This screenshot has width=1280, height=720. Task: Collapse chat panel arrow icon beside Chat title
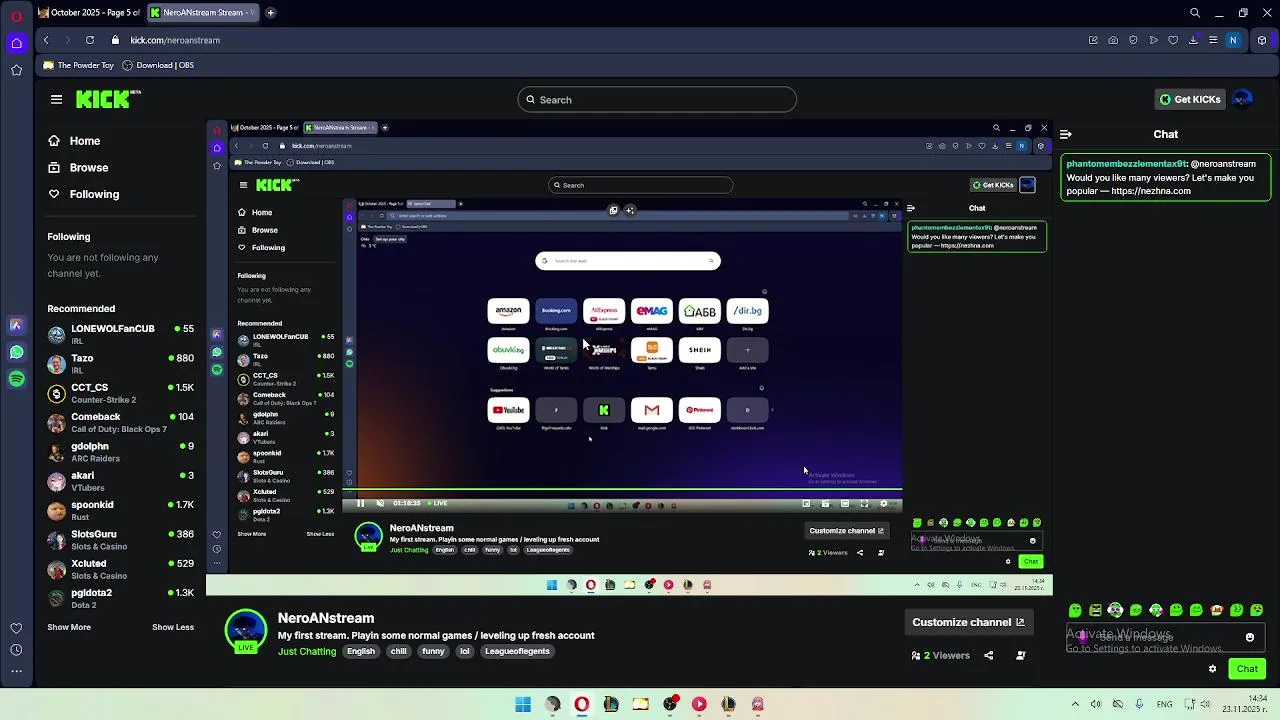click(x=1066, y=134)
